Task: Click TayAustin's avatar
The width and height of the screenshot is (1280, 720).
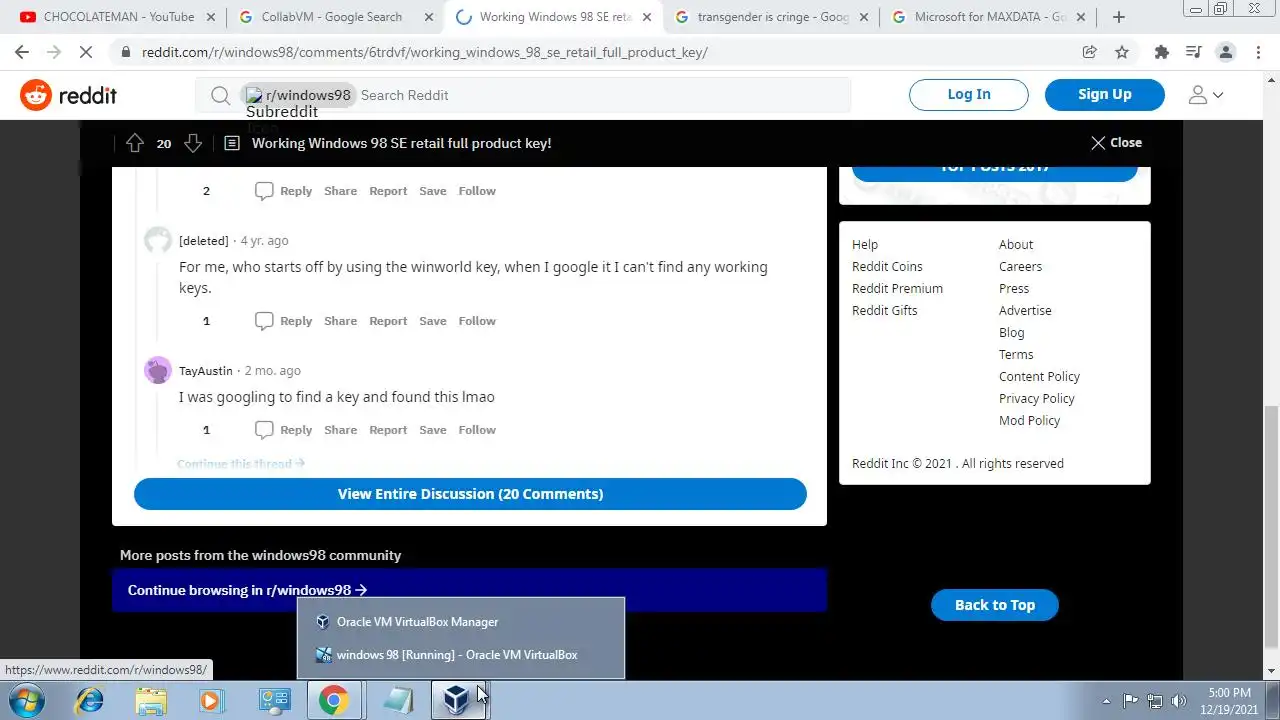Action: click(x=158, y=370)
